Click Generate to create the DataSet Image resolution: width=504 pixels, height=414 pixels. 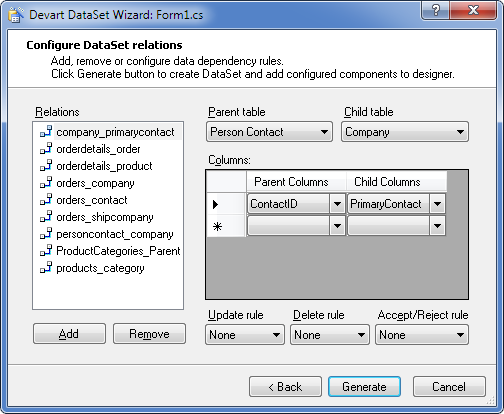364,387
